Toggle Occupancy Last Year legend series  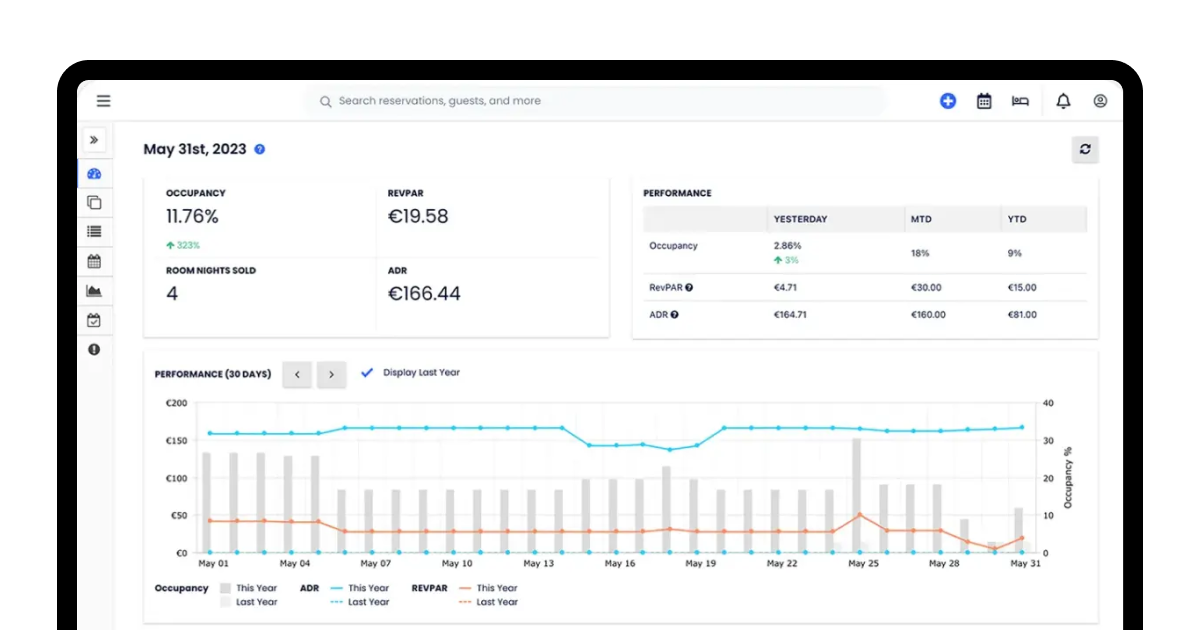click(248, 602)
